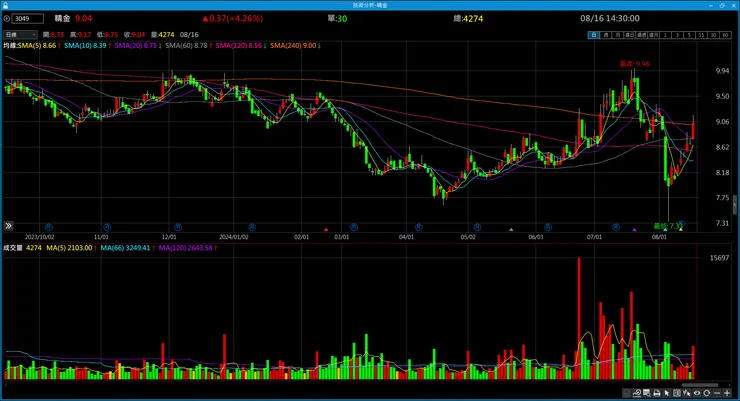The width and height of the screenshot is (740, 401).
Task: Select the adjusted monthly (還月) period tab
Action: [654, 35]
